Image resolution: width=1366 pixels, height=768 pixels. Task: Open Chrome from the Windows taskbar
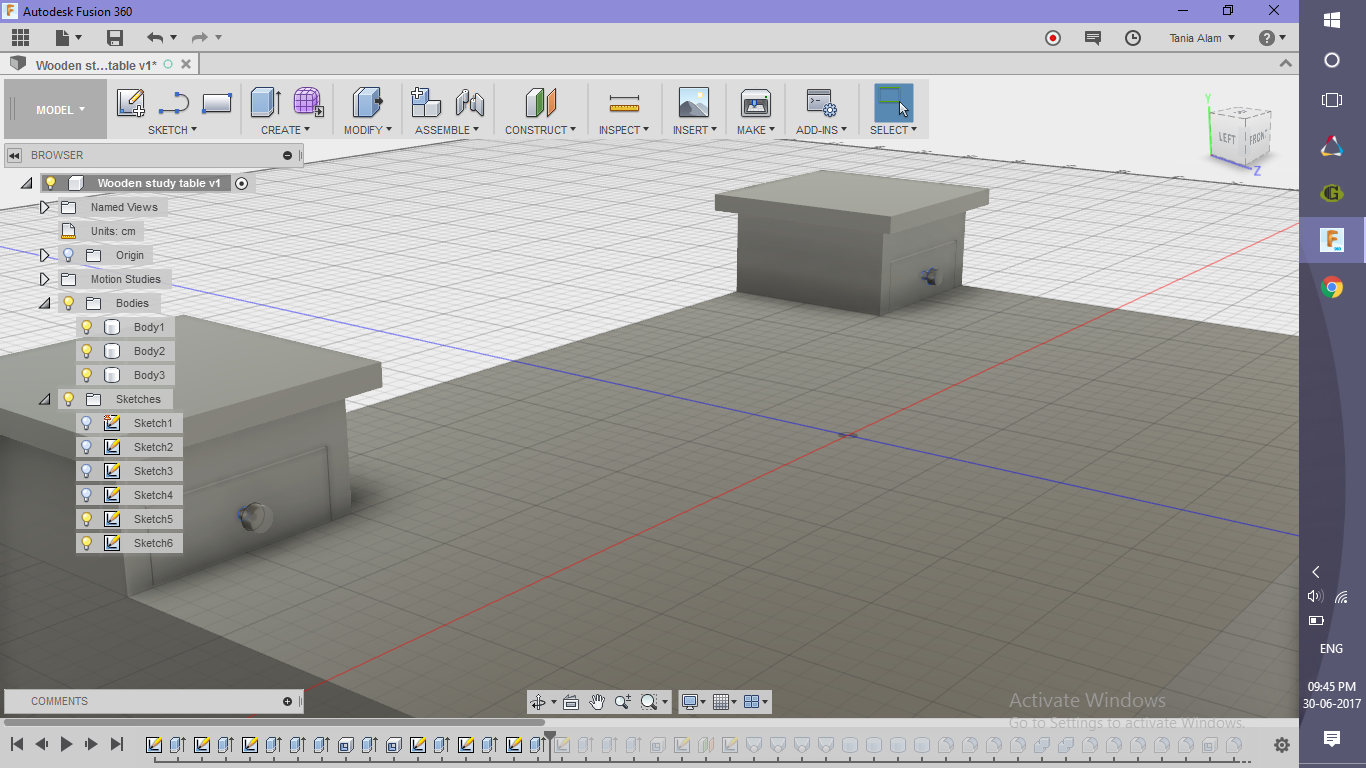pos(1332,288)
